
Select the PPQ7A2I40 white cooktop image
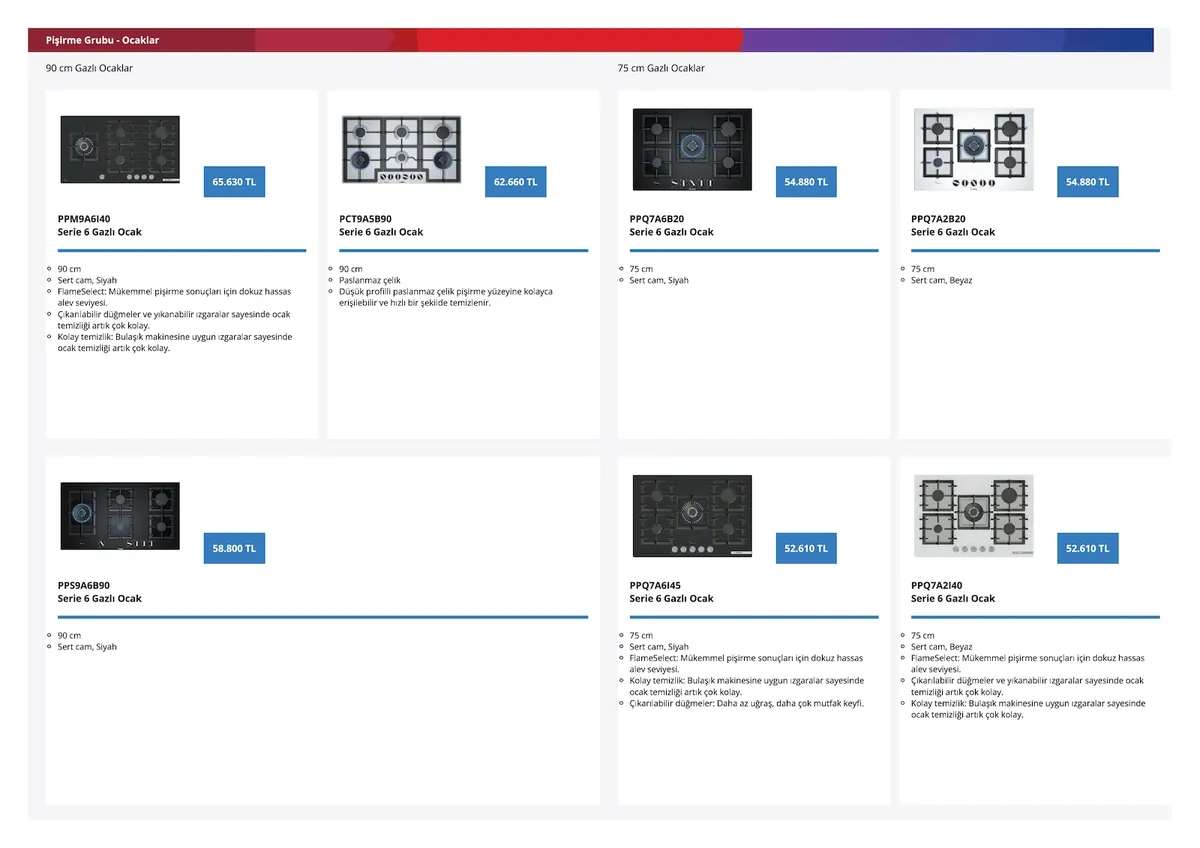click(973, 516)
